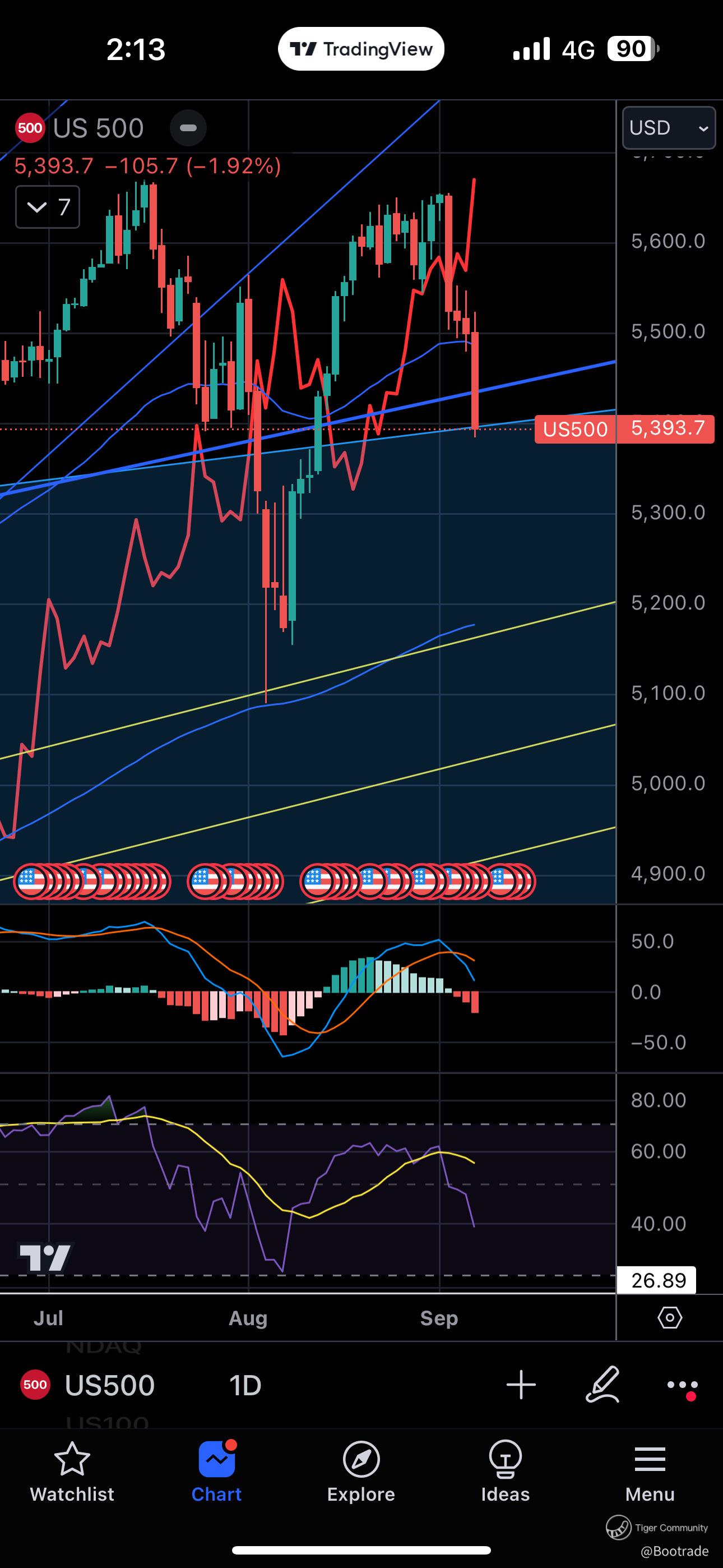Tap the Sep date label on time axis
Screen dimensions: 723x1568
pos(439,1318)
